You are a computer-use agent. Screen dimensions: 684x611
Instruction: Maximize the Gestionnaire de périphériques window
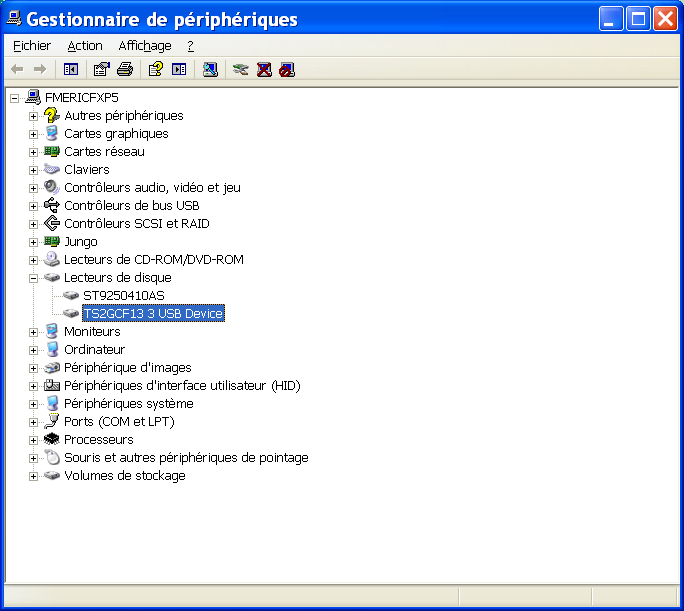pos(638,19)
